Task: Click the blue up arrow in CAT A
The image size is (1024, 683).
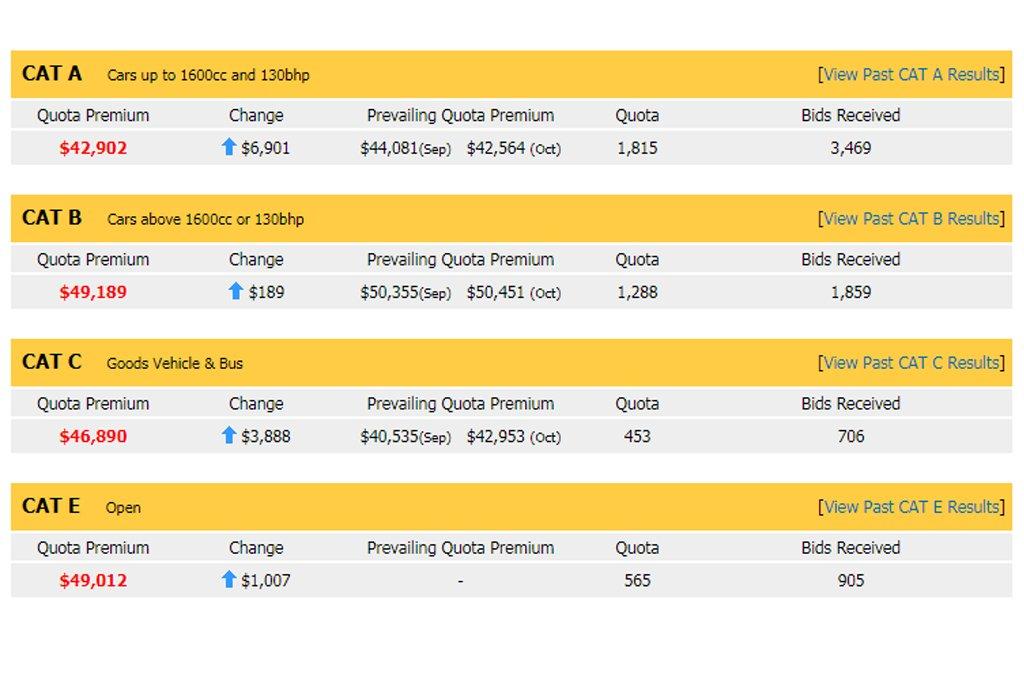Action: (228, 147)
